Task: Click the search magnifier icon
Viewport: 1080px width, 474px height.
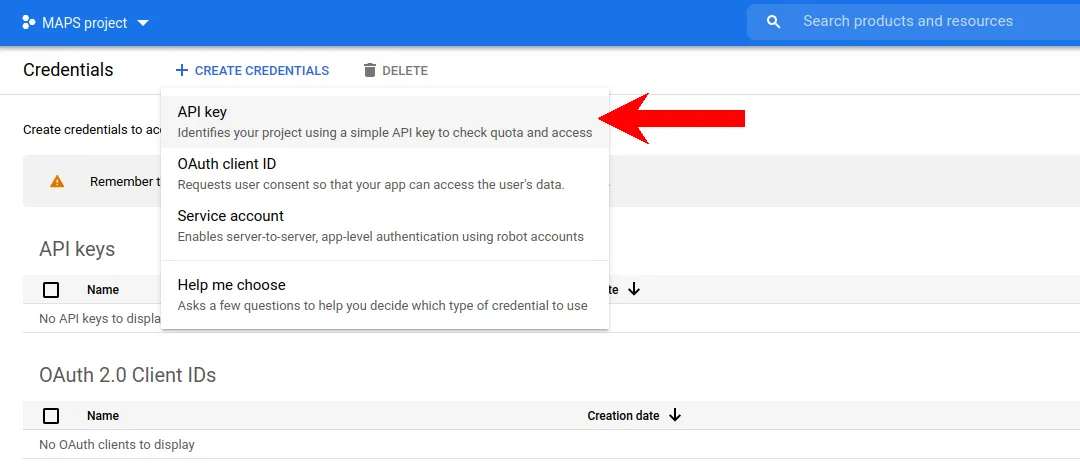Action: (x=773, y=22)
